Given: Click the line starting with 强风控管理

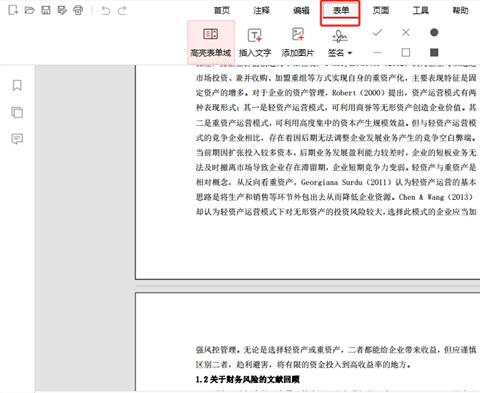Looking at the screenshot, I should (336, 350).
